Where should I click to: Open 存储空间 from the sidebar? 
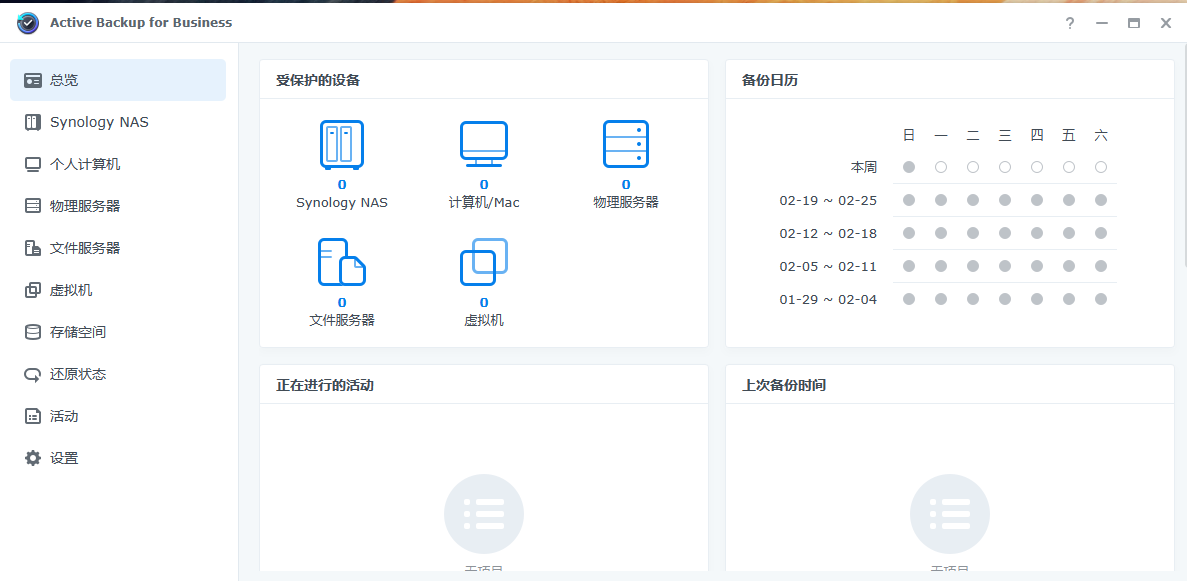(118, 332)
